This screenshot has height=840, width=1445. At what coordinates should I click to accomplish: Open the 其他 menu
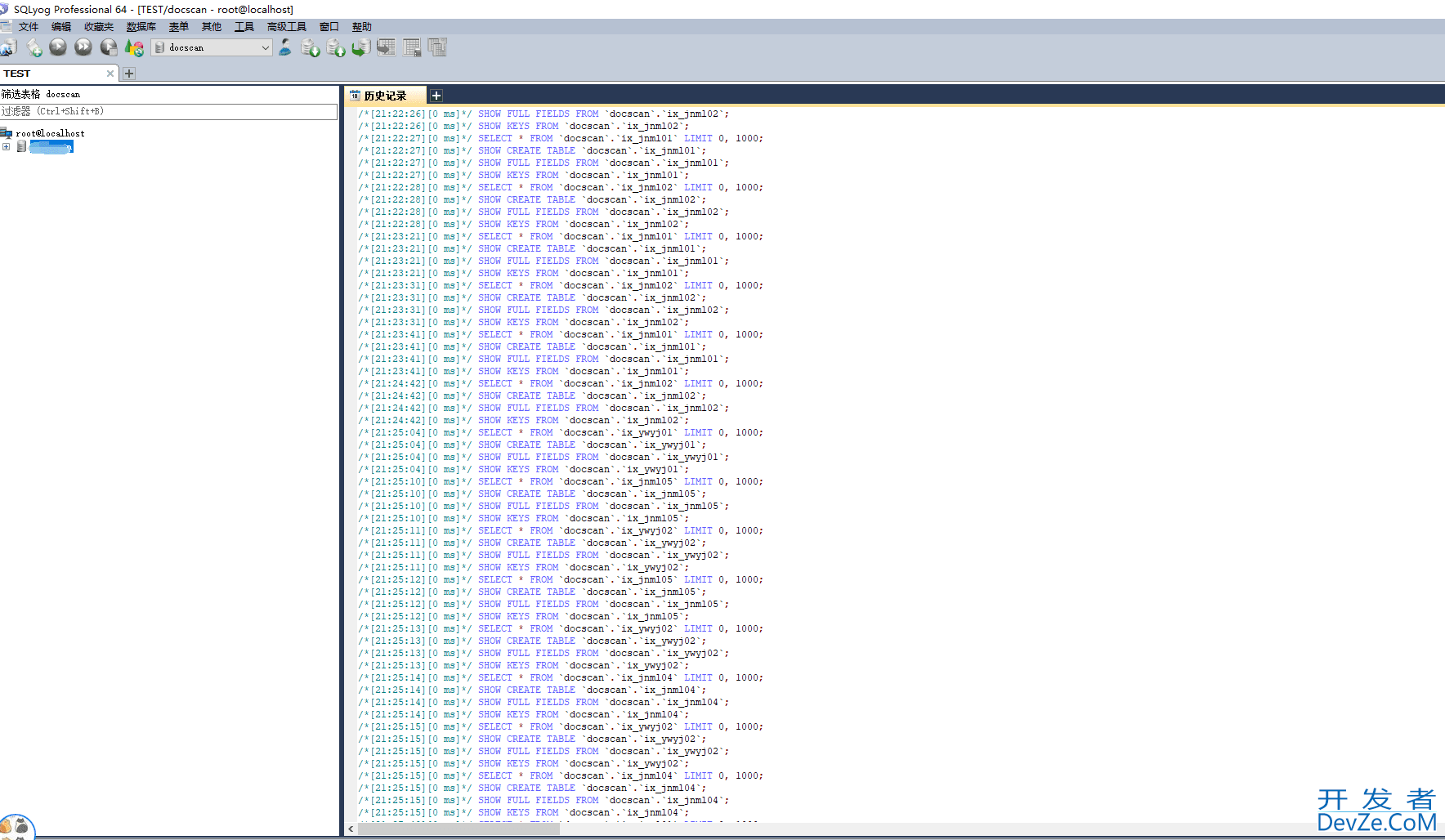click(212, 26)
